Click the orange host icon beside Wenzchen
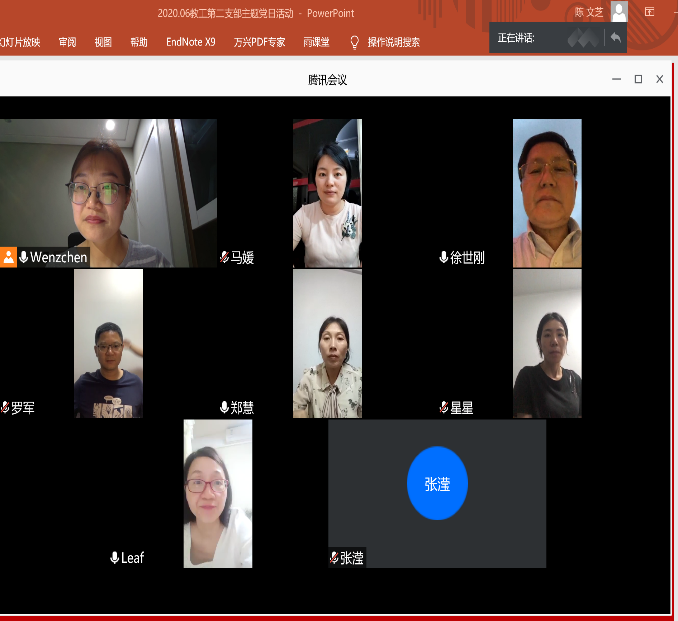 pyautogui.click(x=8, y=258)
